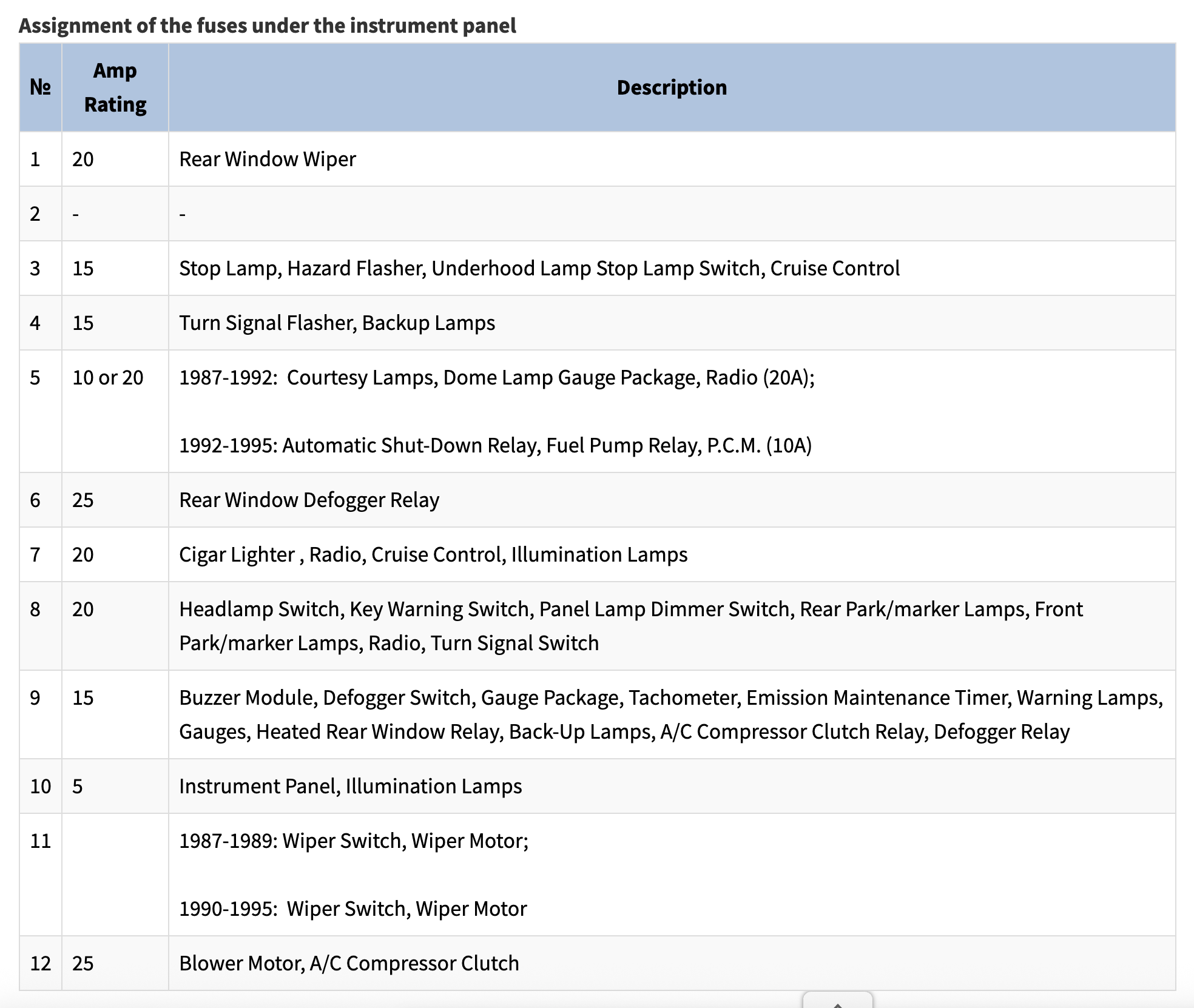
Task: Click the '1992-1995: Automatic Shut-Down Relay' line
Action: pos(495,445)
